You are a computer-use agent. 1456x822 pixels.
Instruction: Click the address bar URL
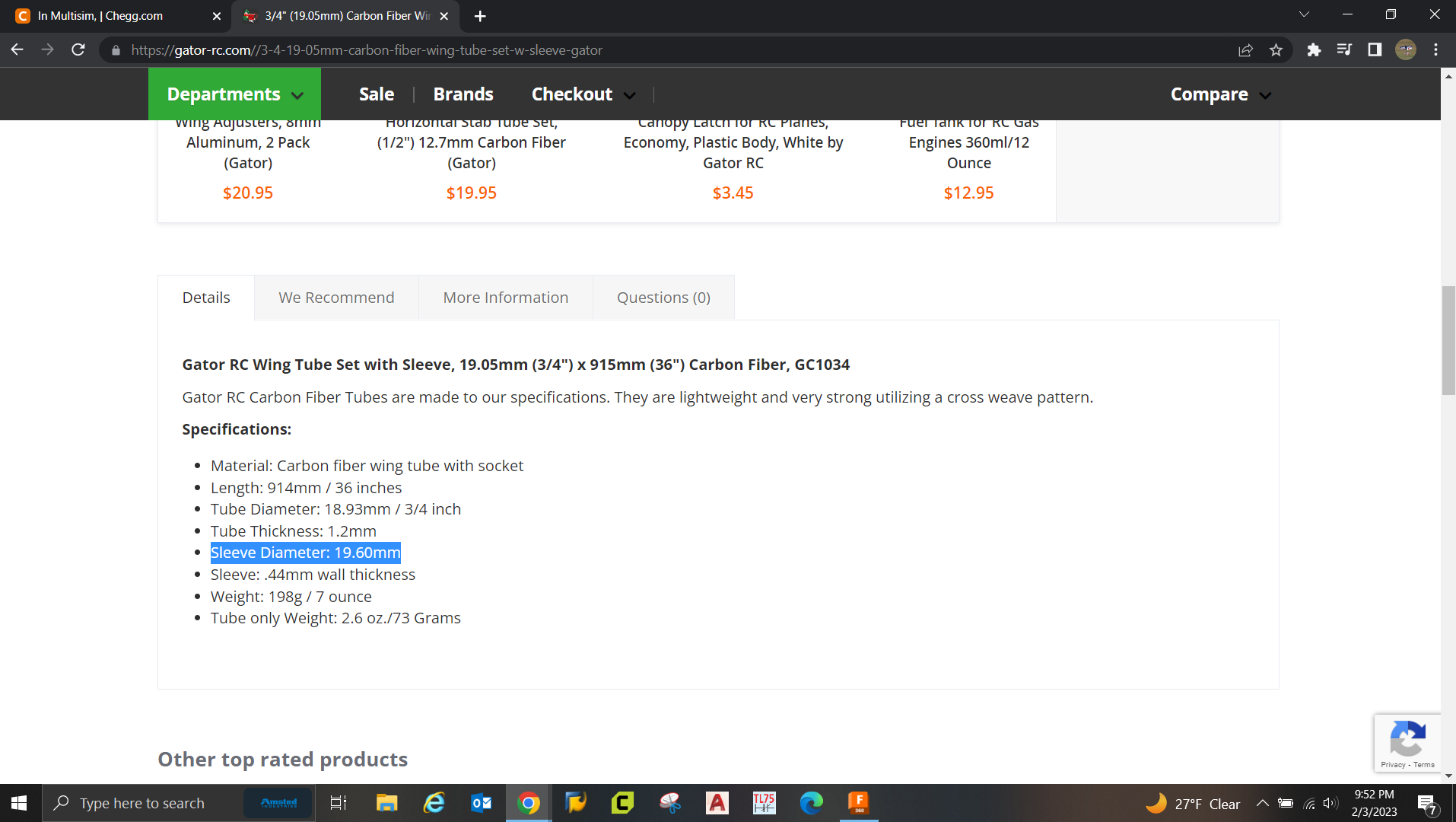[367, 50]
